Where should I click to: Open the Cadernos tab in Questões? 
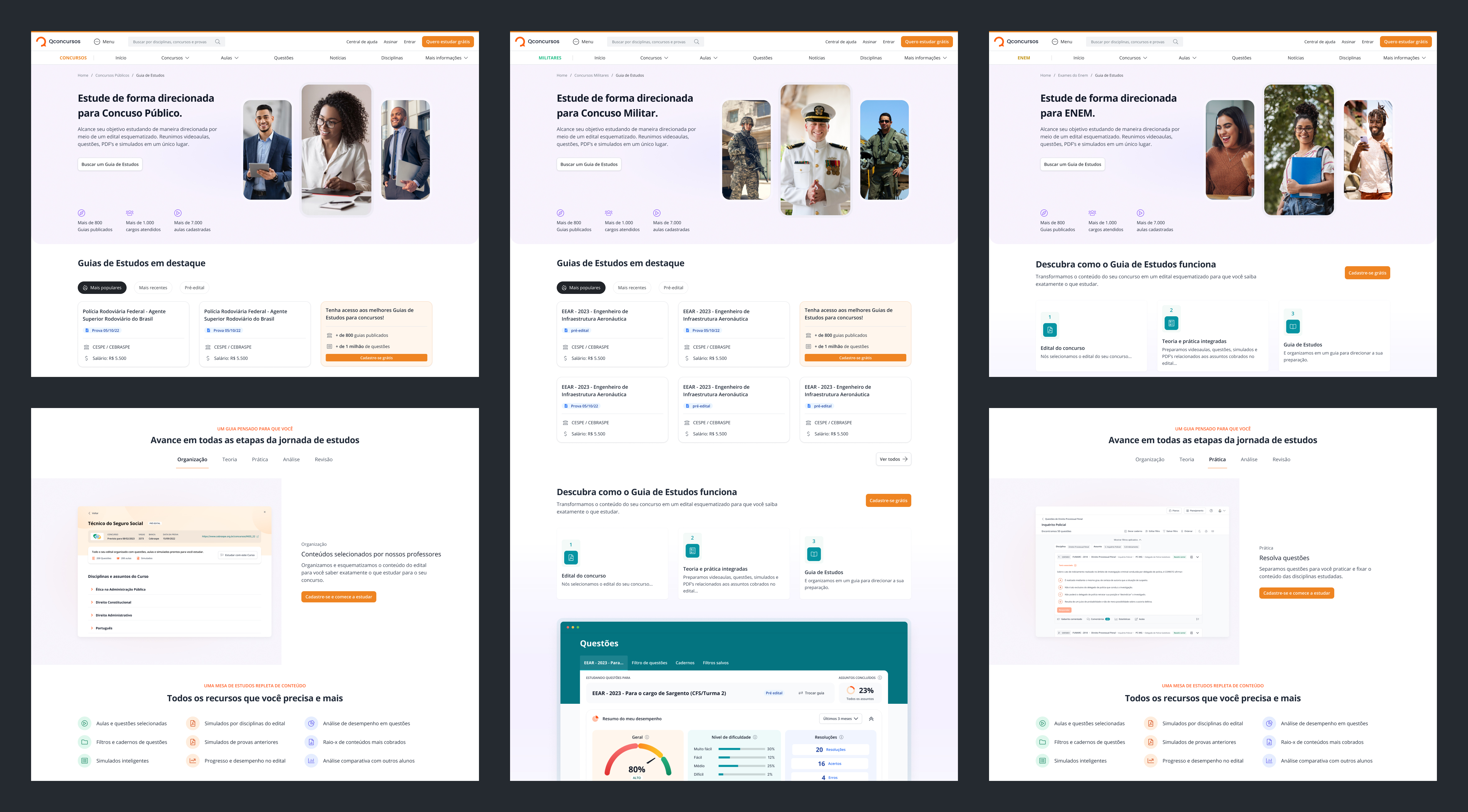point(685,663)
